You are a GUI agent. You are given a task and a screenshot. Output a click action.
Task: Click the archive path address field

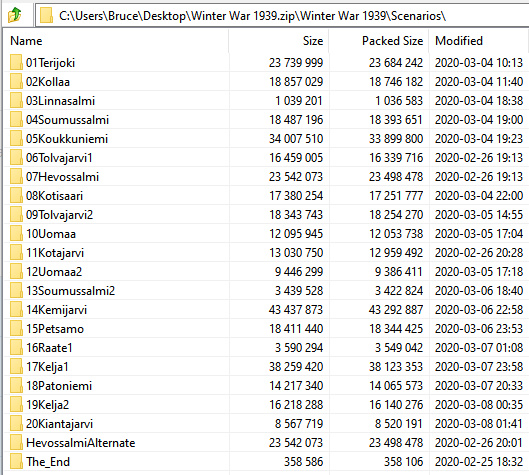click(x=282, y=16)
